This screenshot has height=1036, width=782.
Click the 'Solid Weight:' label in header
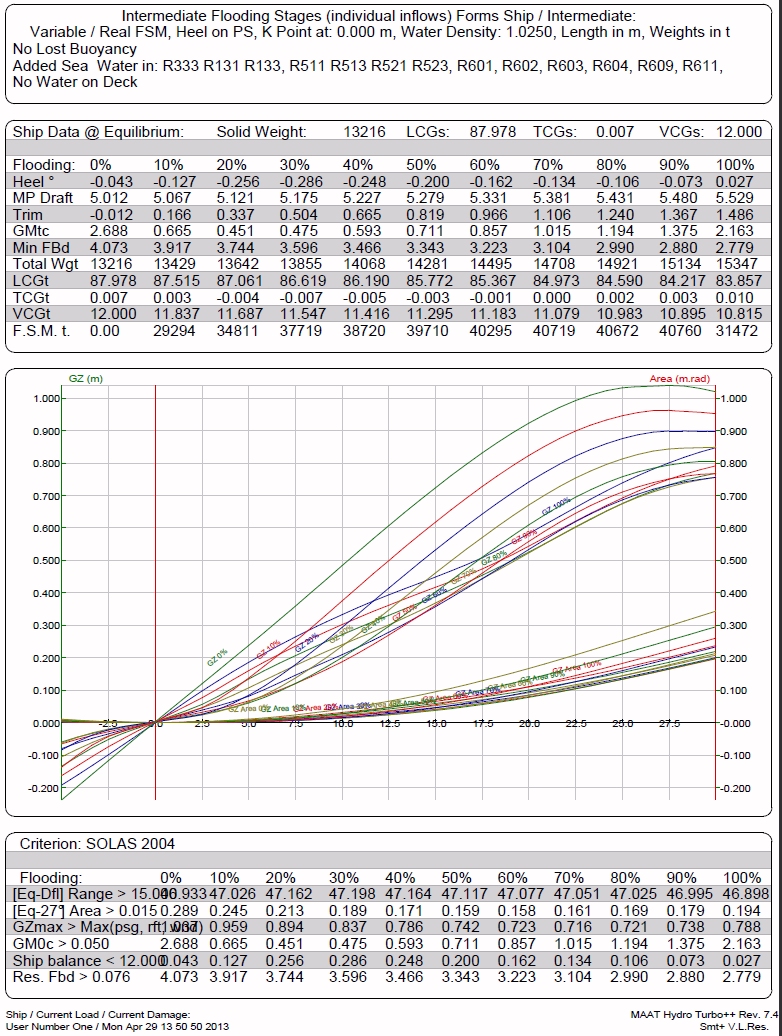[x=261, y=132]
